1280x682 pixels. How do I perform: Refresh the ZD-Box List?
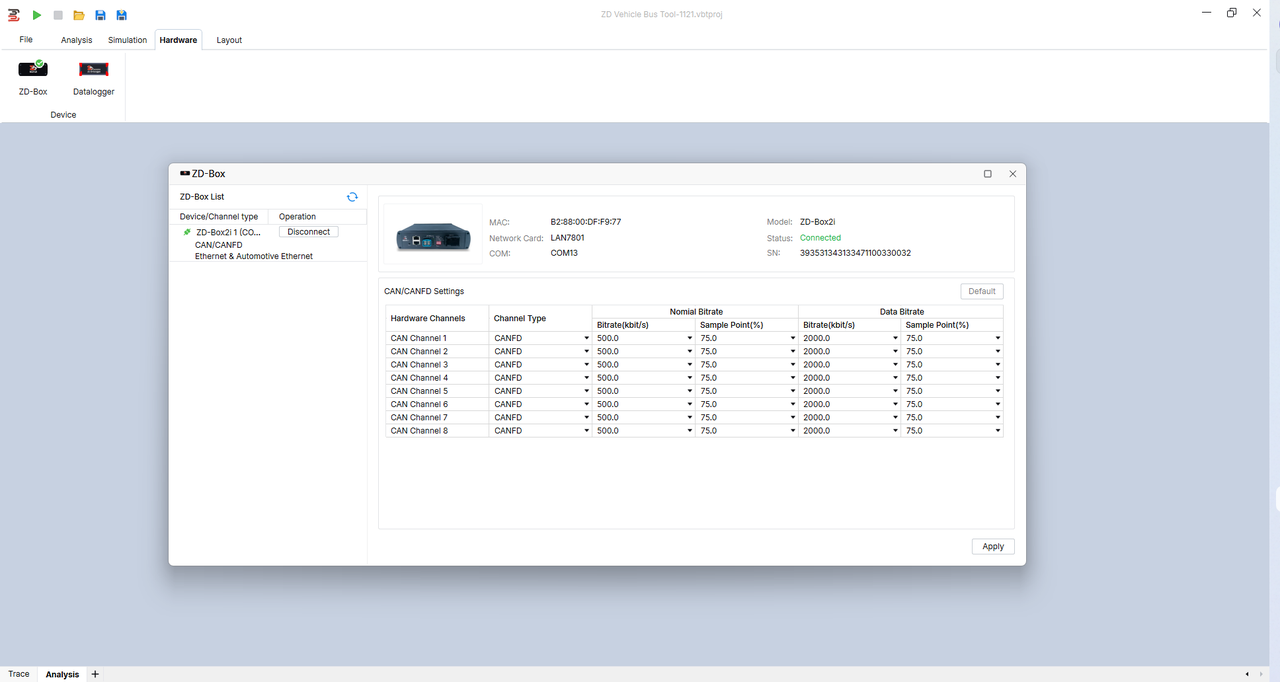[x=352, y=197]
